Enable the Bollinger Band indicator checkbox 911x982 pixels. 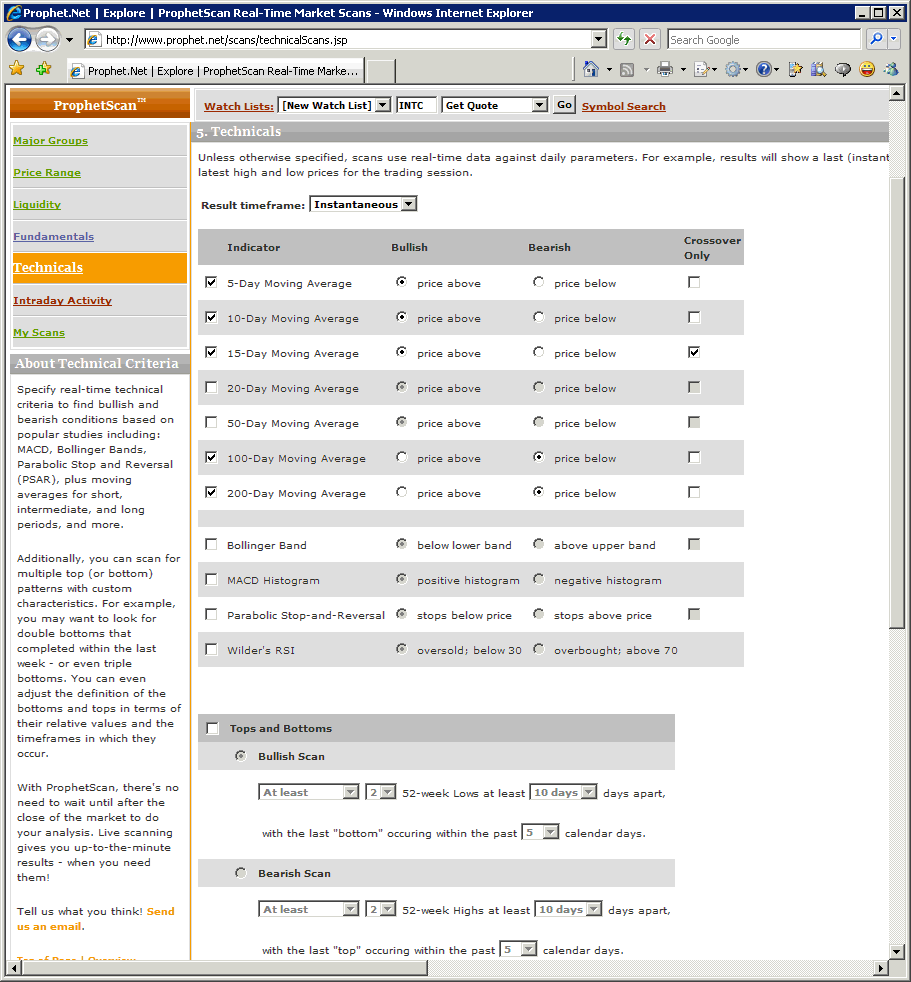(x=211, y=545)
